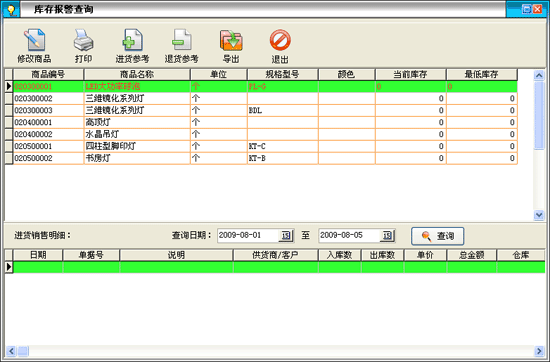Click the 单价 column header
This screenshot has height=362, width=550.
[x=425, y=255]
